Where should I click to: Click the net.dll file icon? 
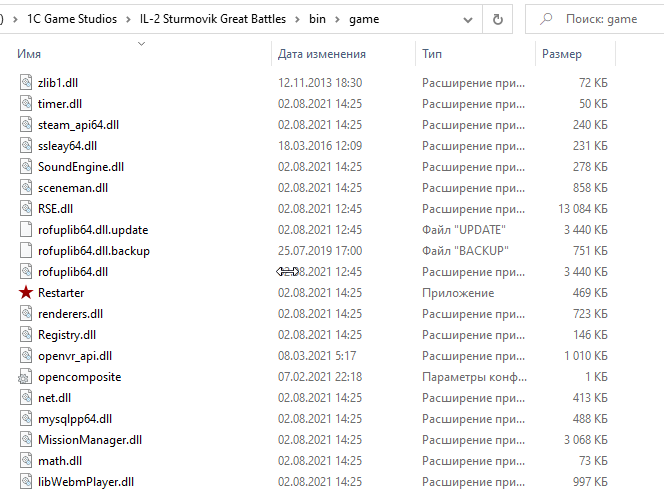26,398
